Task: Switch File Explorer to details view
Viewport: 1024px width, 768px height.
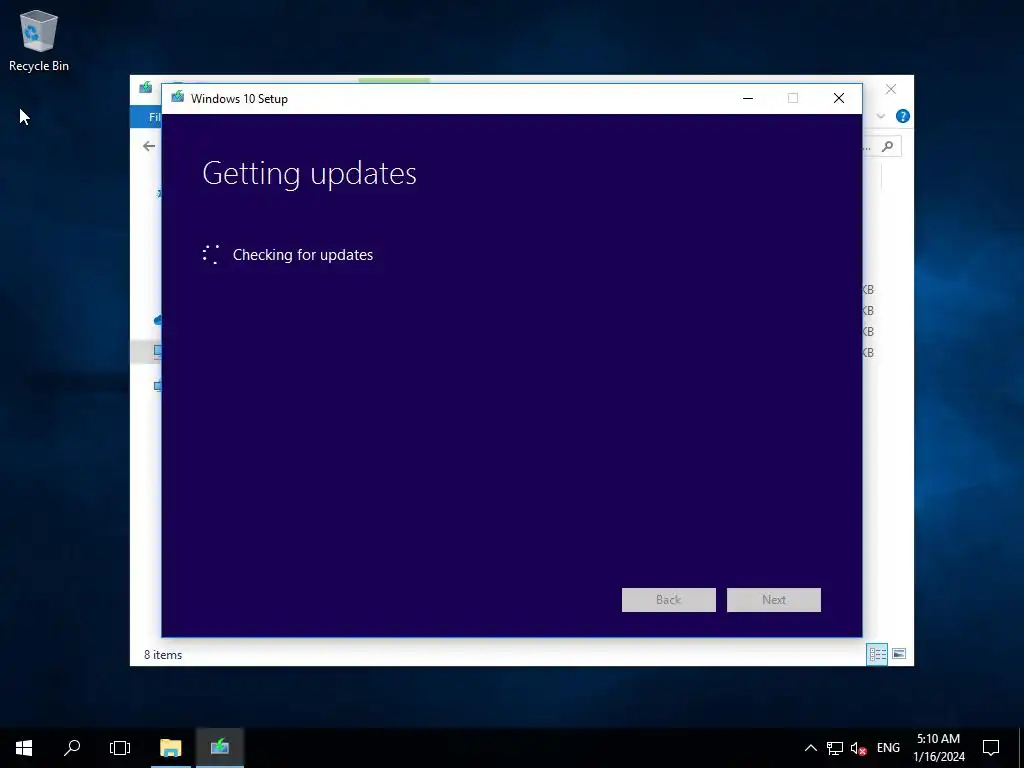Action: [x=877, y=654]
